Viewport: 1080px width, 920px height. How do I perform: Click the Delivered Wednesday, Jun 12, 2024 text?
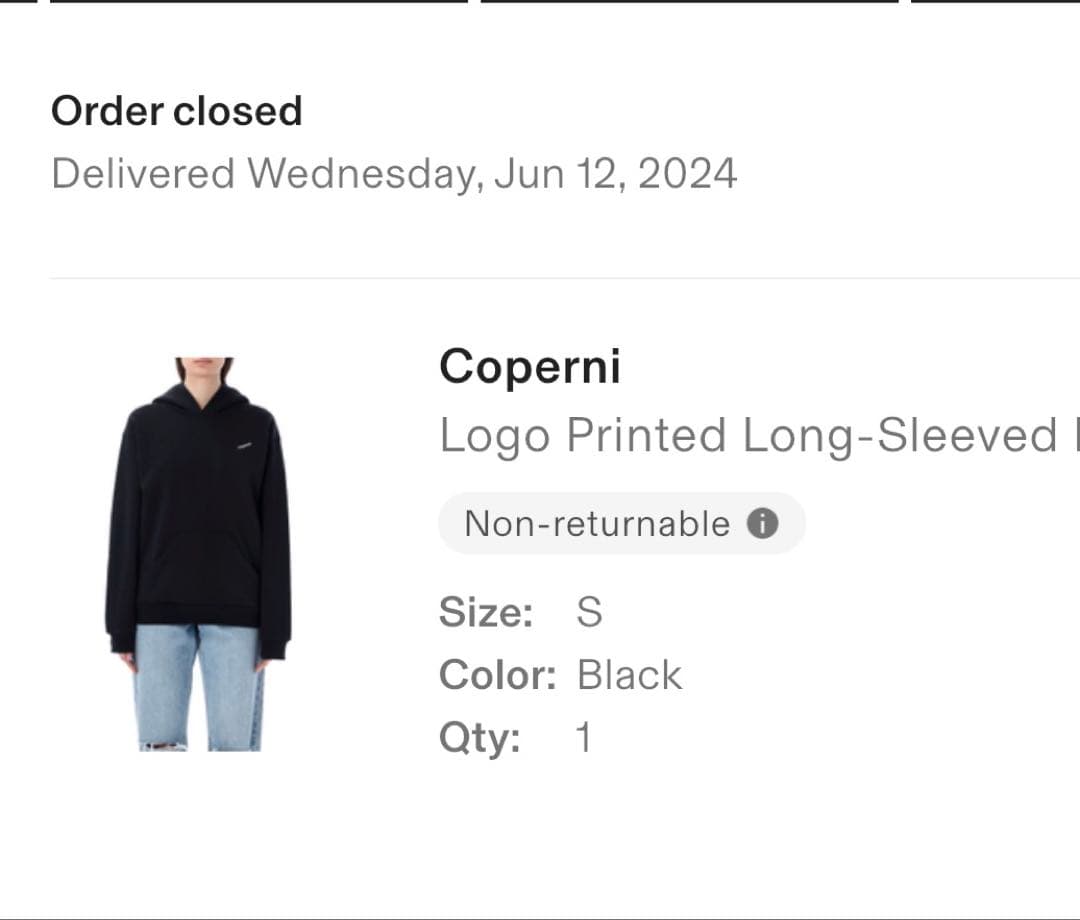[x=394, y=173]
